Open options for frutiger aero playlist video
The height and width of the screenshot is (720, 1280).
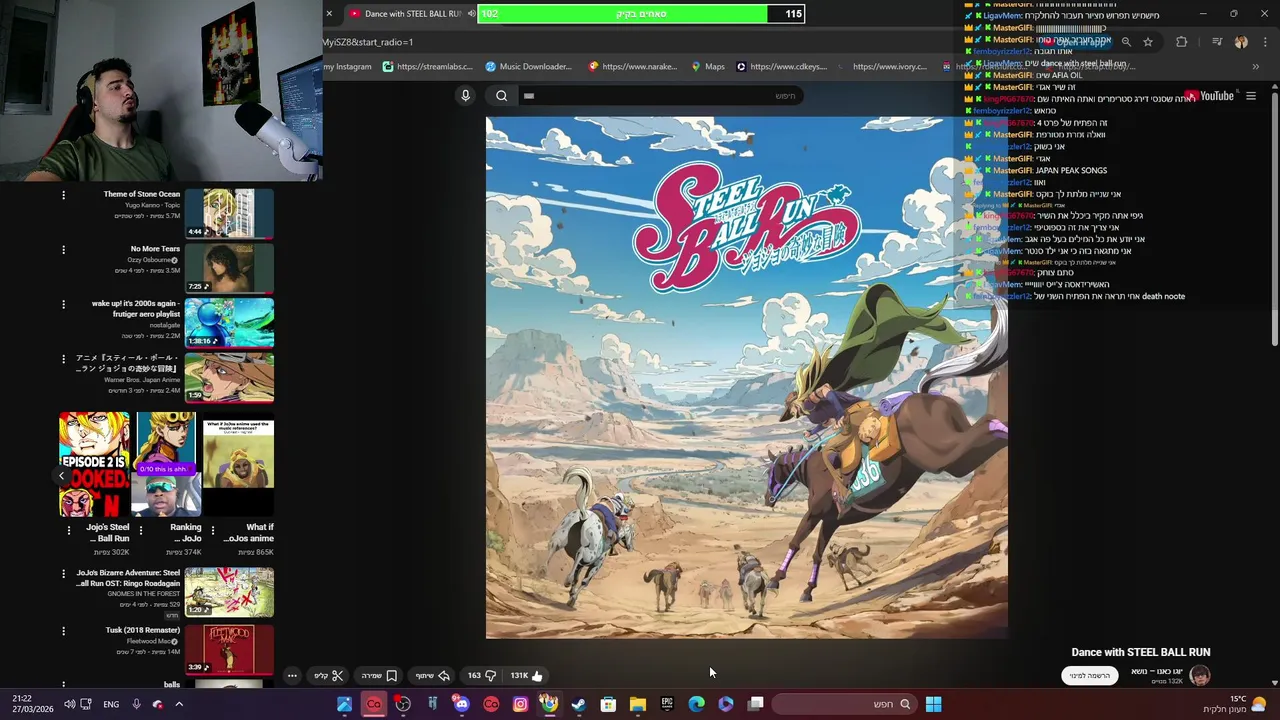click(x=63, y=304)
